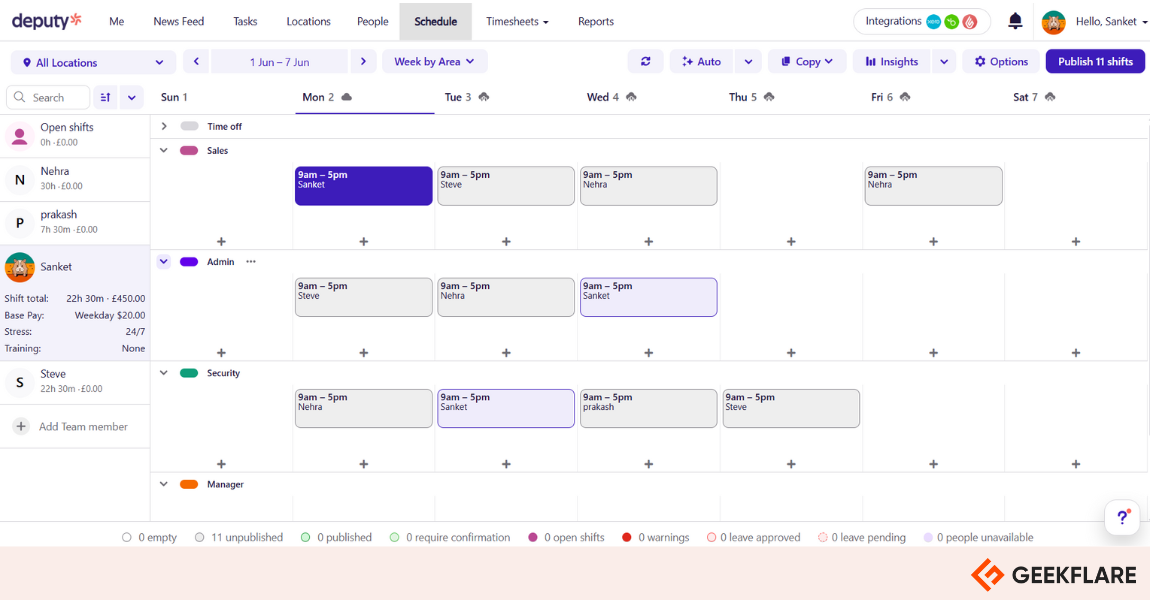
Task: Collapse the Admin area row
Action: pos(163,261)
